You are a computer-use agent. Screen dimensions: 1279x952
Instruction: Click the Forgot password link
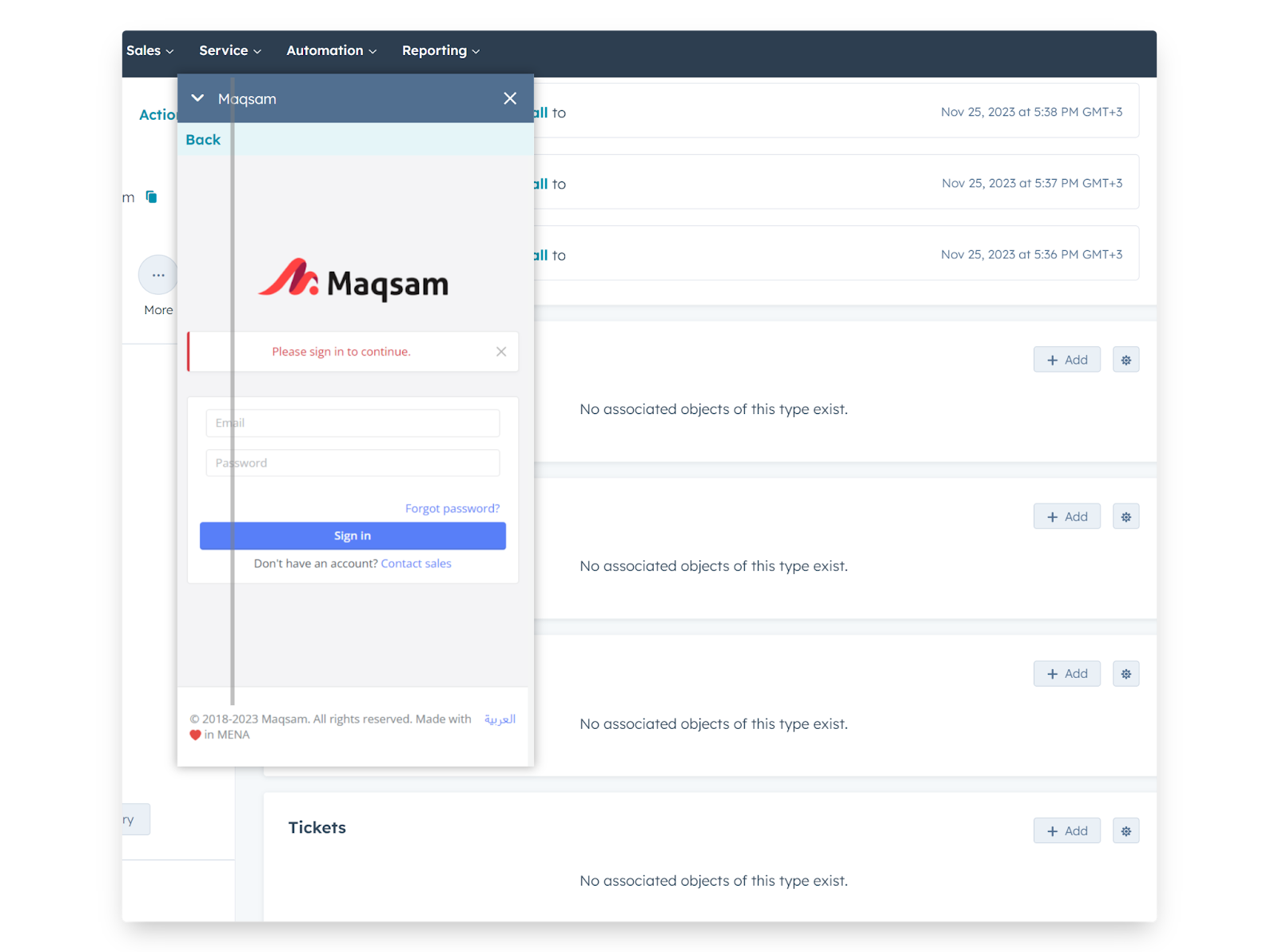point(452,508)
